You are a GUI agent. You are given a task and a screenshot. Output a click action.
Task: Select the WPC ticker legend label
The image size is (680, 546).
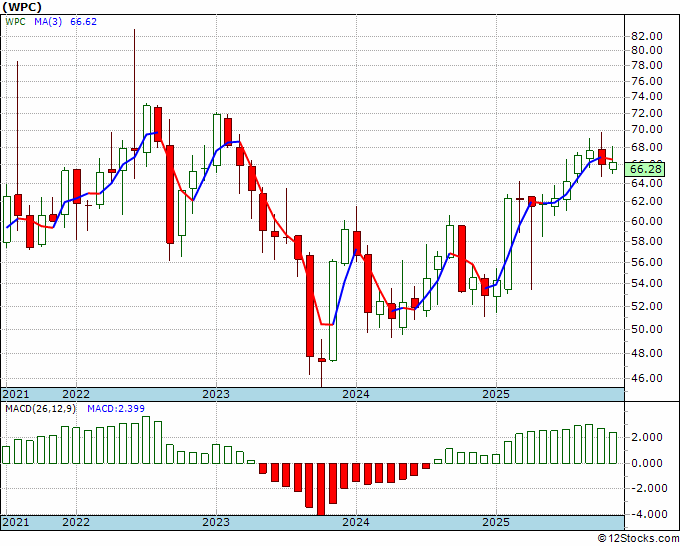pyautogui.click(x=15, y=22)
